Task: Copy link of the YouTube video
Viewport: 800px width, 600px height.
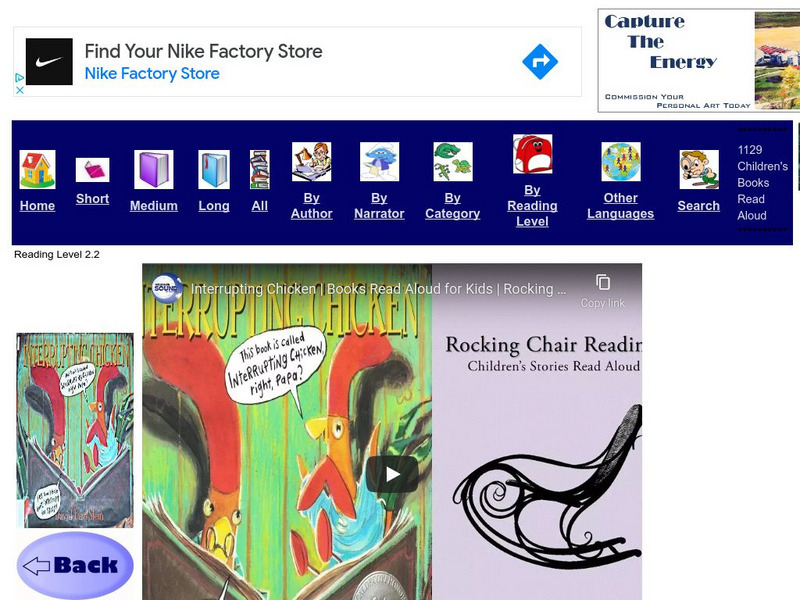Action: pos(603,291)
